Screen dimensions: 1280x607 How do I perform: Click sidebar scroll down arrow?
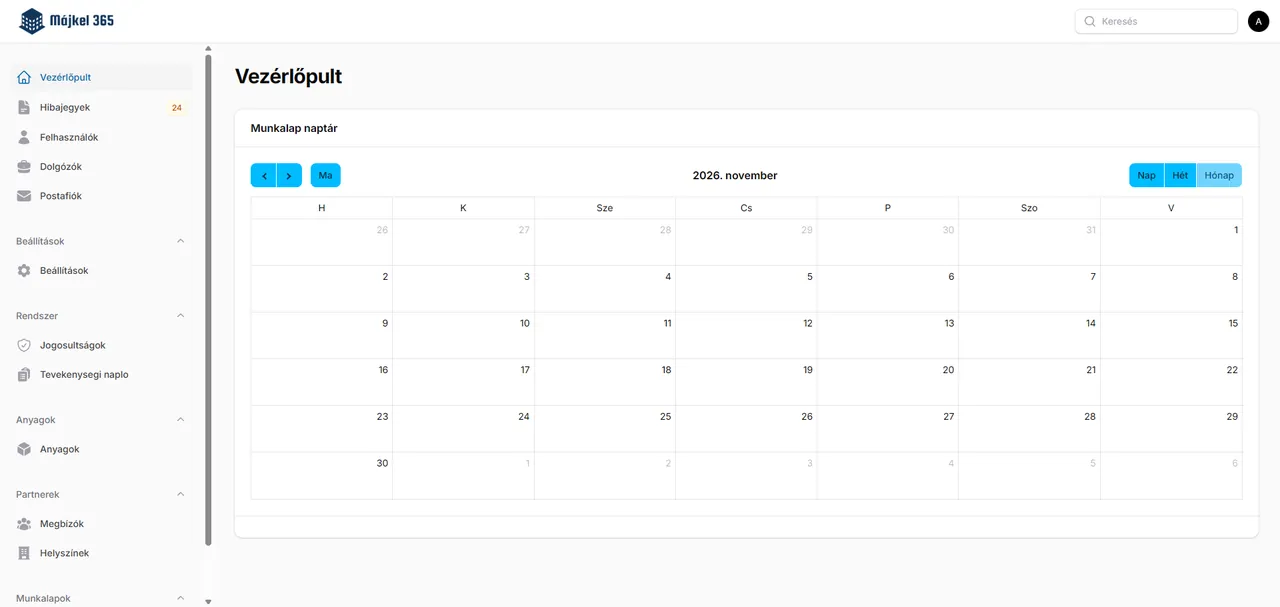(208, 601)
